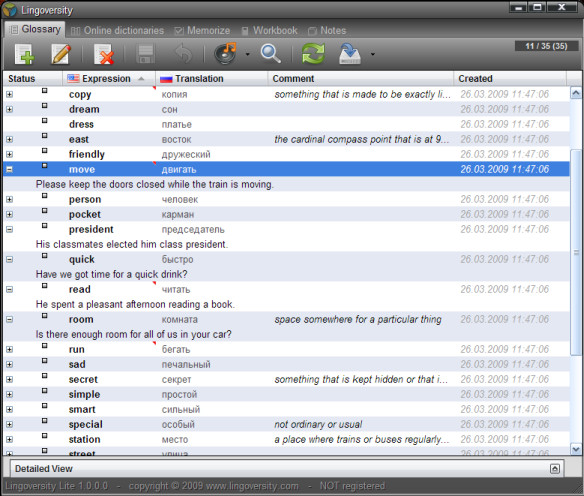This screenshot has height=496, width=584.
Task: Expand the secret row
Action: (9, 379)
